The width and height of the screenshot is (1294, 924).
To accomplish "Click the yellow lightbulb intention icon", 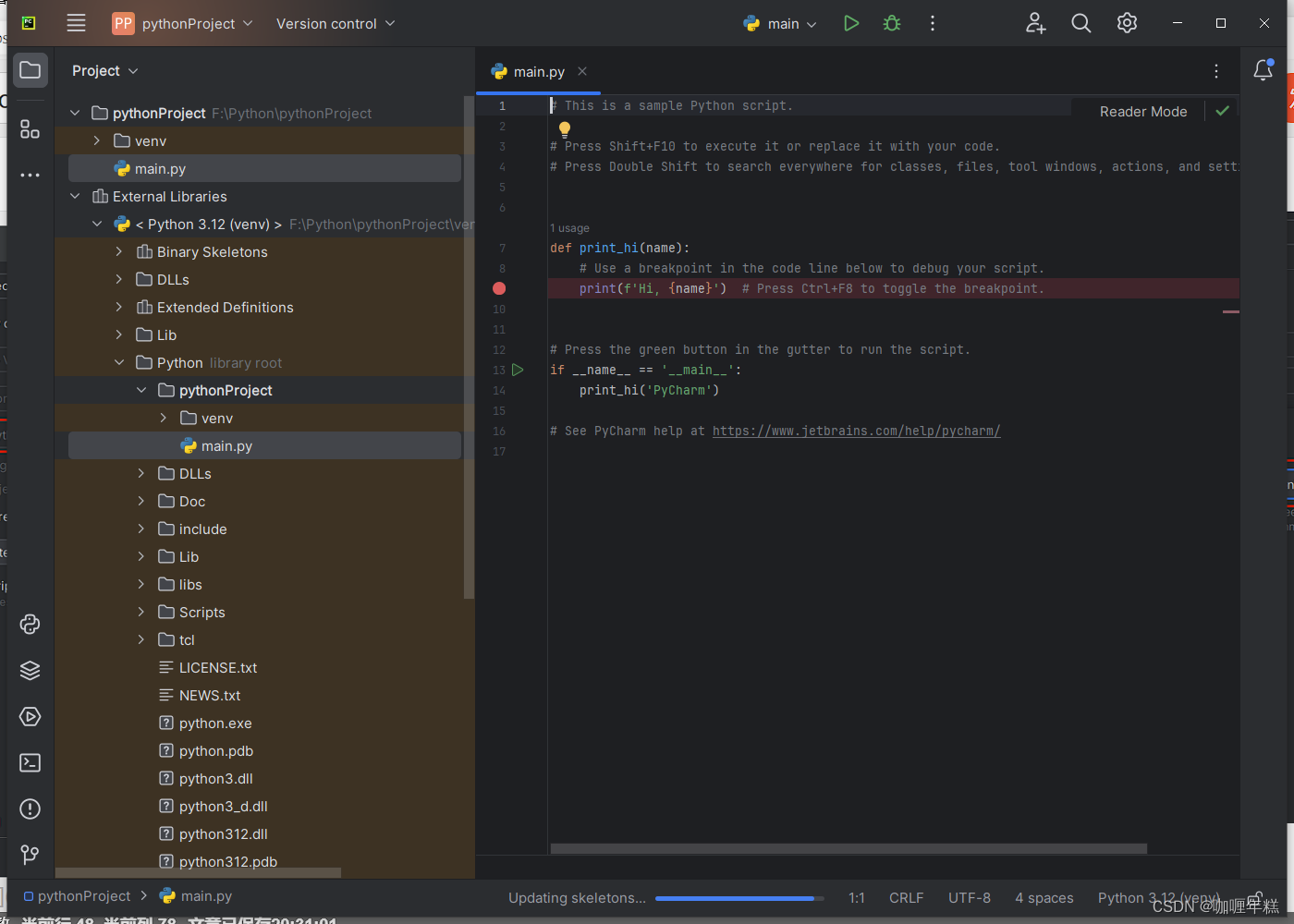I will [564, 128].
